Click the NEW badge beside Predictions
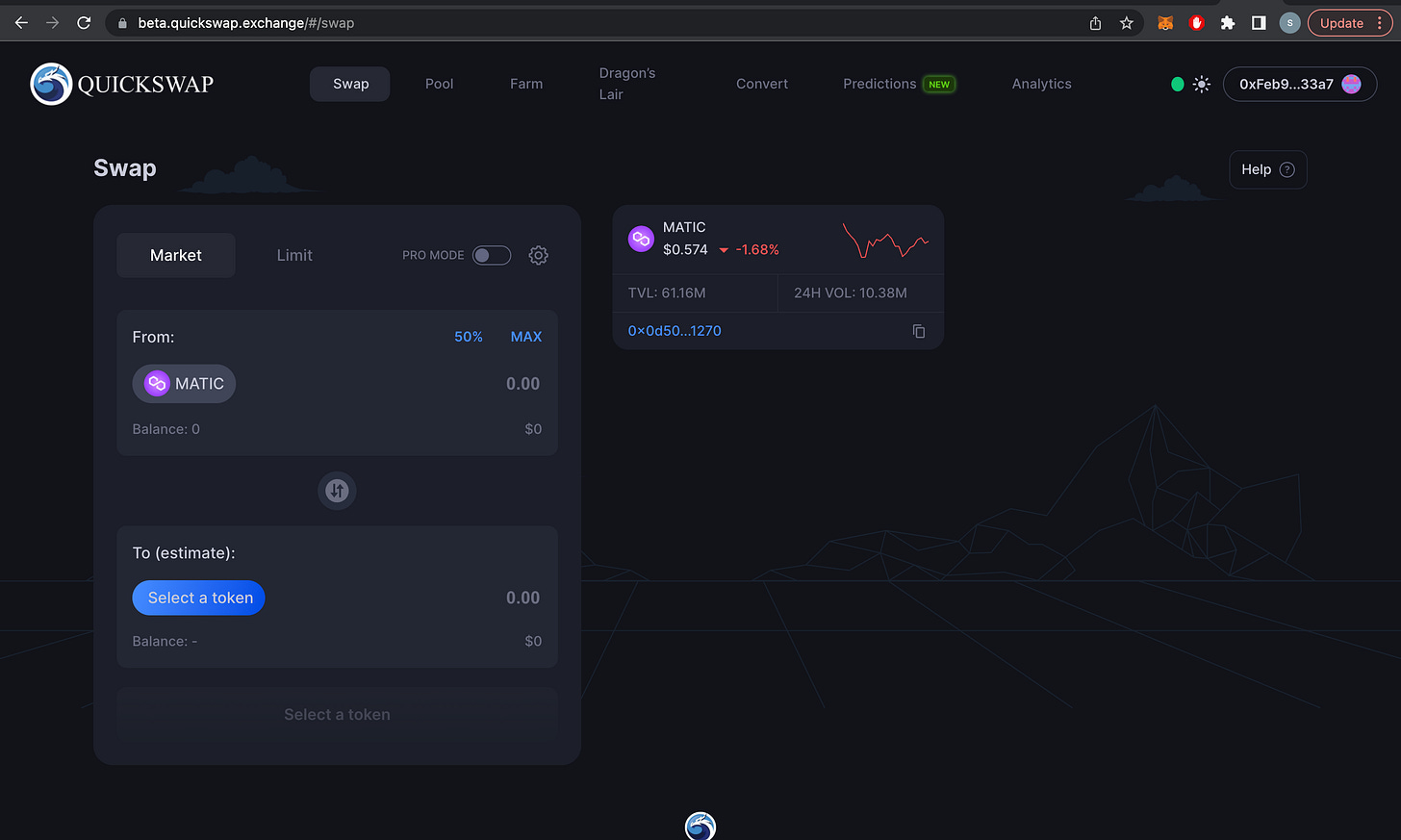1401x840 pixels. [939, 84]
